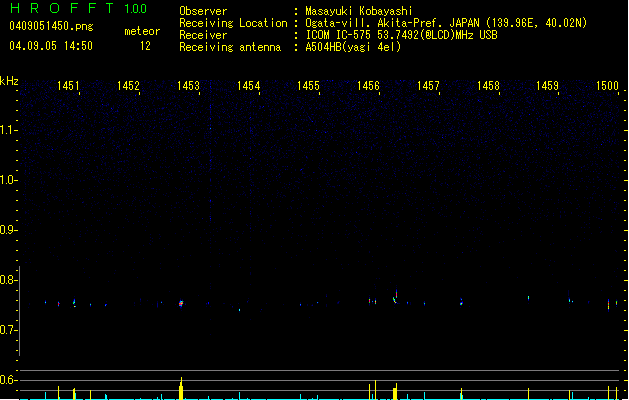
Task: Select the A504HB(yagi 4el) antenna text
Action: point(353,47)
